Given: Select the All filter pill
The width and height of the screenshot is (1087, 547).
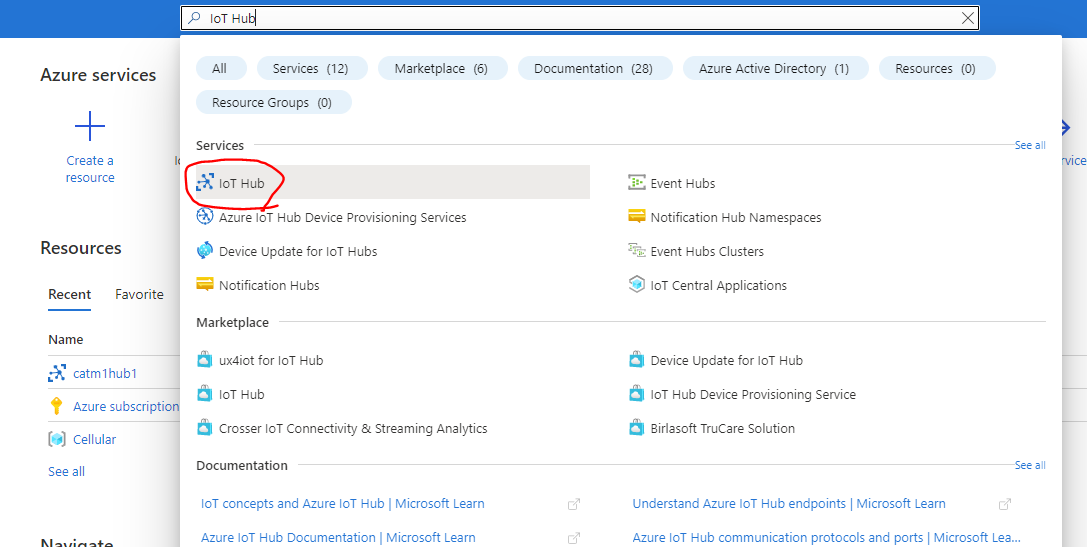Looking at the screenshot, I should (x=219, y=69).
